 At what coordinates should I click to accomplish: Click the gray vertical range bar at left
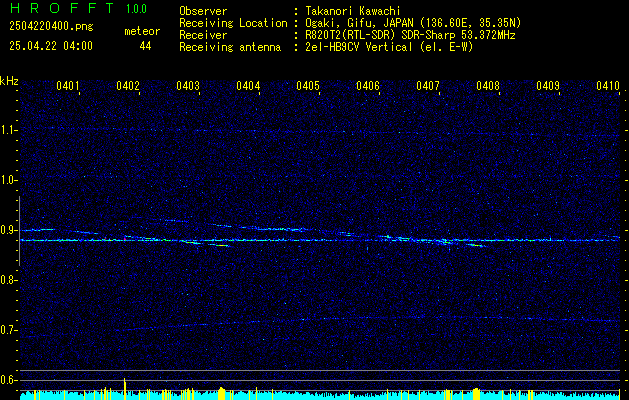(x=20, y=231)
